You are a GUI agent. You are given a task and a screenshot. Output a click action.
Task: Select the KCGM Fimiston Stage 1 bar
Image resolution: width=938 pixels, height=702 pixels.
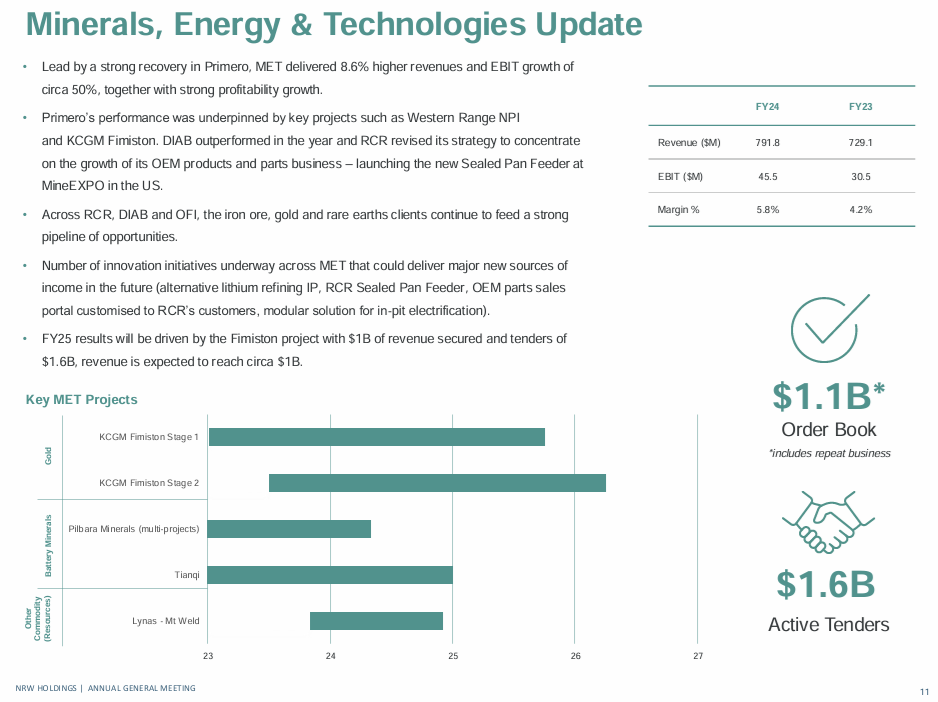(376, 437)
